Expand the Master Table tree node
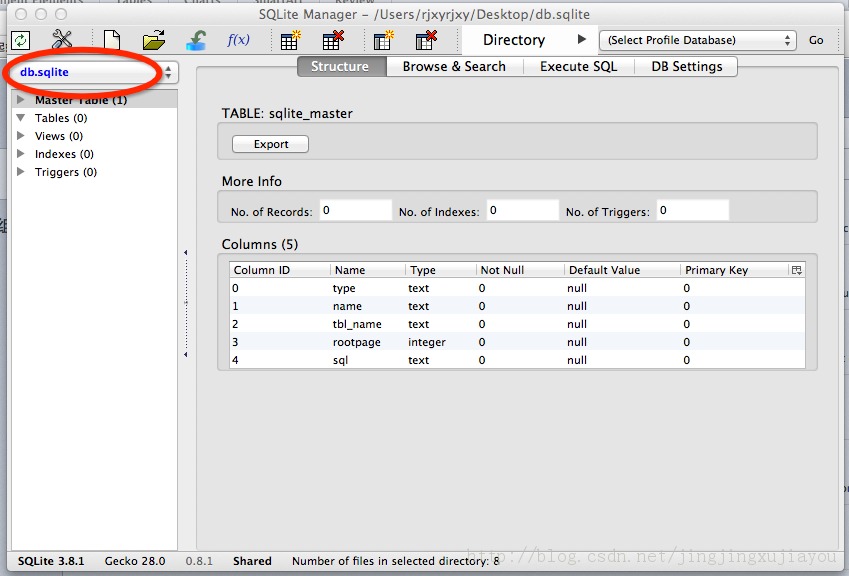Image resolution: width=849 pixels, height=576 pixels. tap(21, 100)
